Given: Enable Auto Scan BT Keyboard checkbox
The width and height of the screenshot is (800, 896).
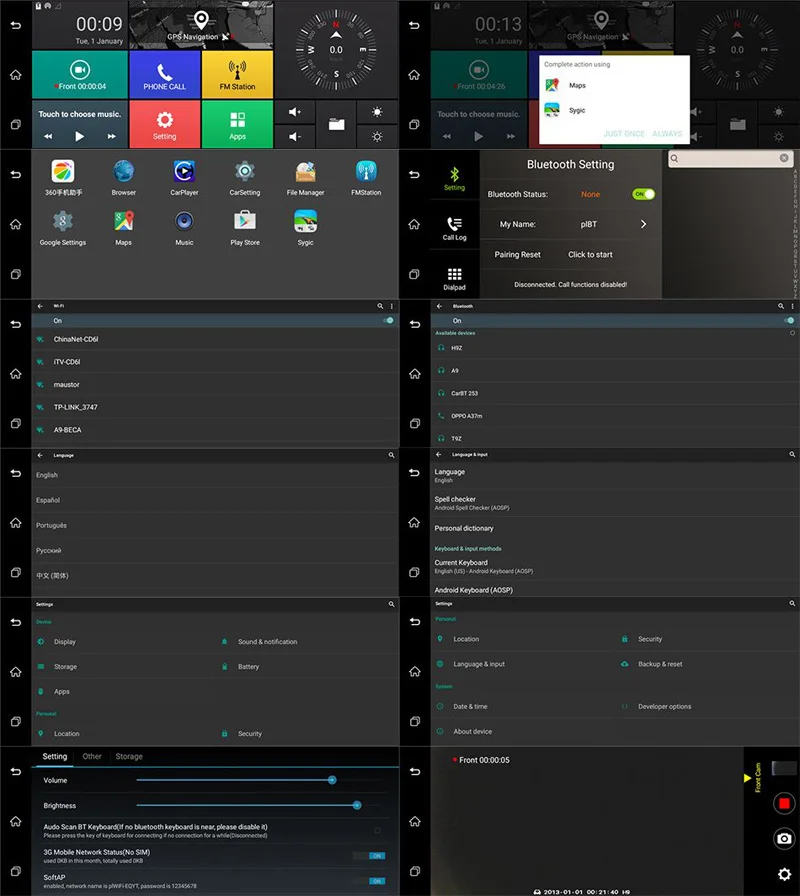Looking at the screenshot, I should pyautogui.click(x=377, y=830).
